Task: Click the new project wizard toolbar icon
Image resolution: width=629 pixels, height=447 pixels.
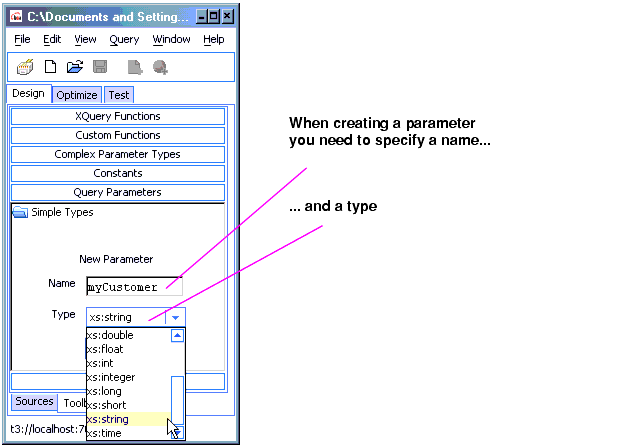Action: coord(25,67)
